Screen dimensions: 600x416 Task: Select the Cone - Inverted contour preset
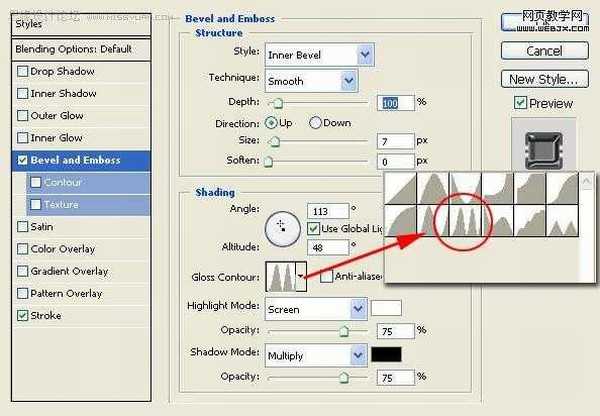(463, 187)
